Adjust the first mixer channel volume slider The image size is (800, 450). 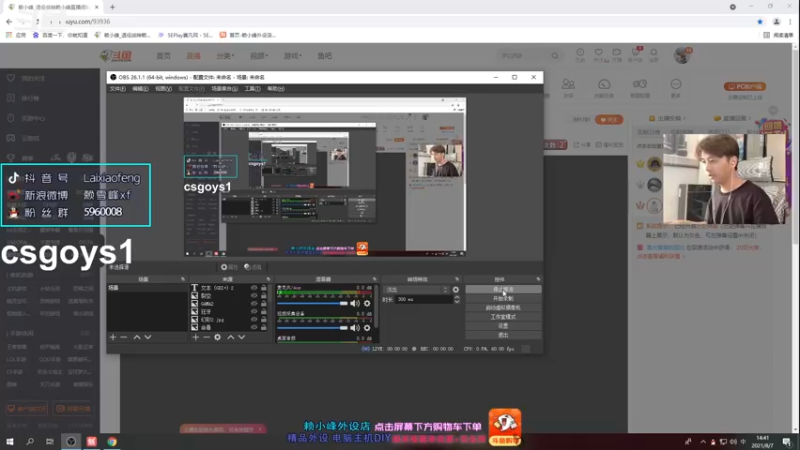coord(312,304)
